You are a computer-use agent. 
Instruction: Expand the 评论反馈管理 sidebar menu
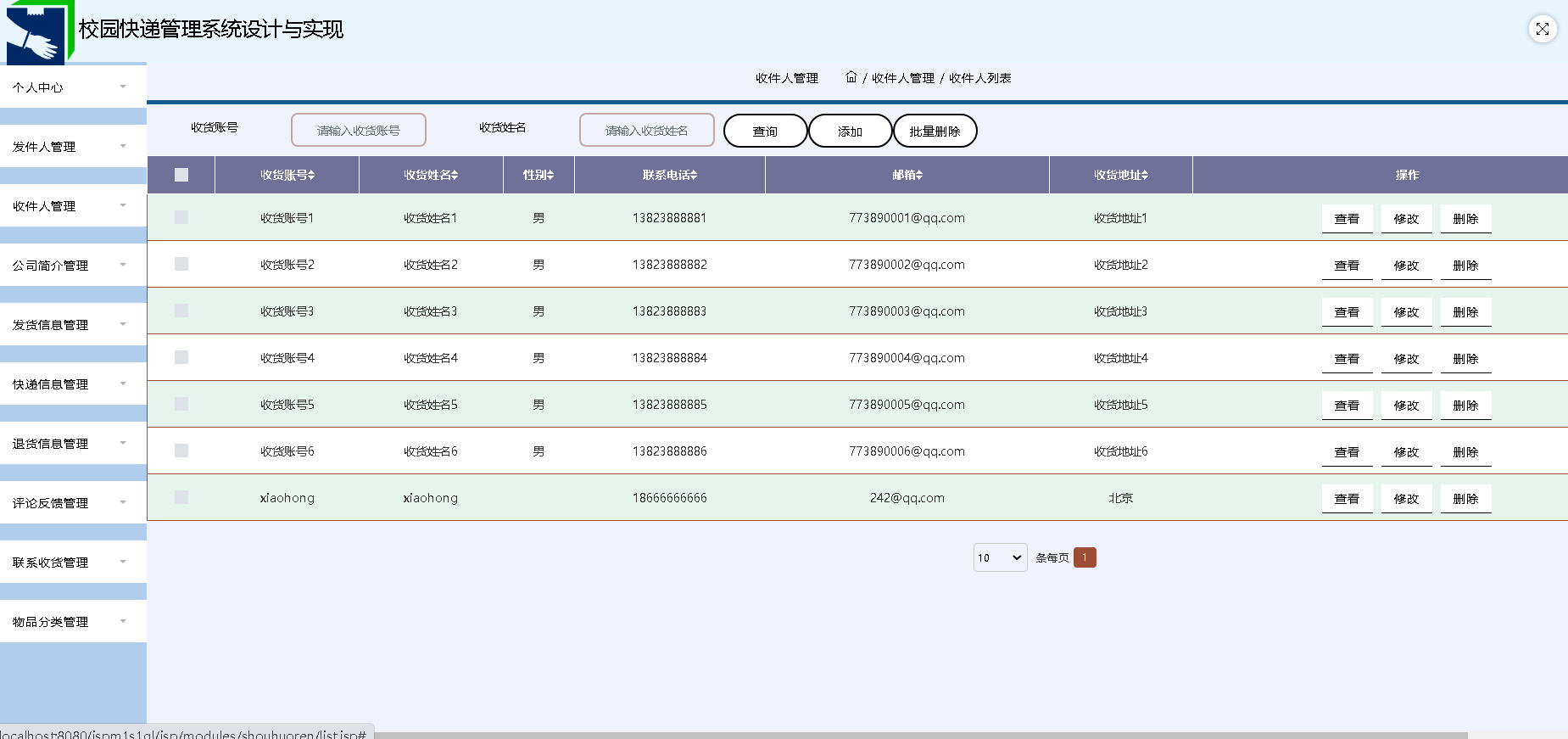click(73, 502)
